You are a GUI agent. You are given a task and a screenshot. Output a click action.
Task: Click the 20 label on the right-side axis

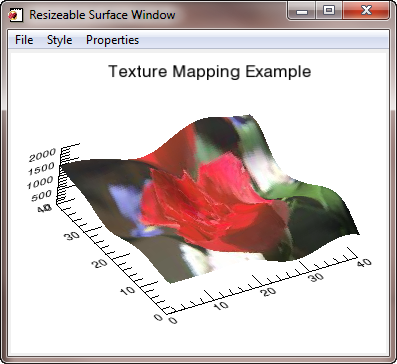tap(269, 291)
